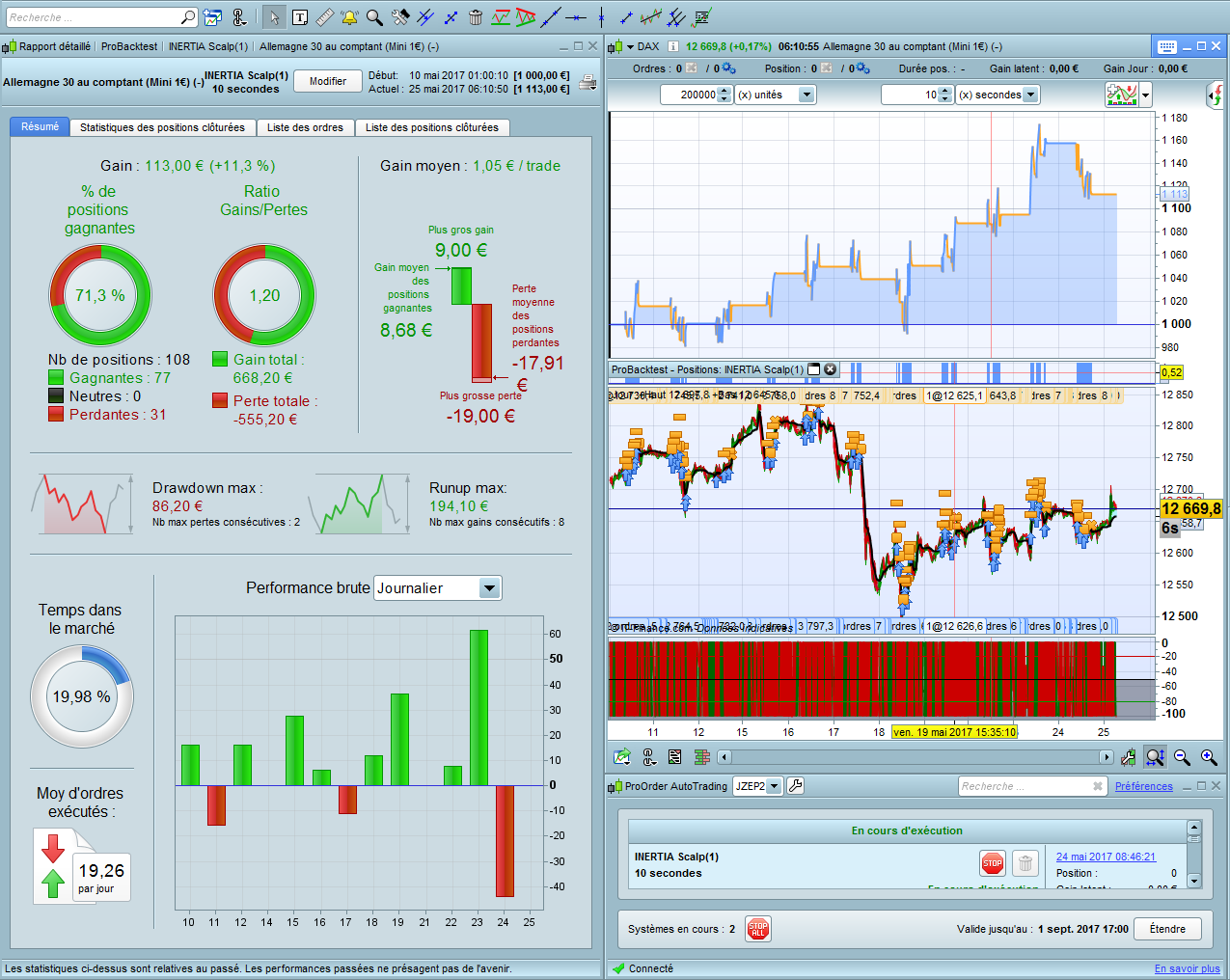Open Liste des positions clôturées tab

(431, 127)
